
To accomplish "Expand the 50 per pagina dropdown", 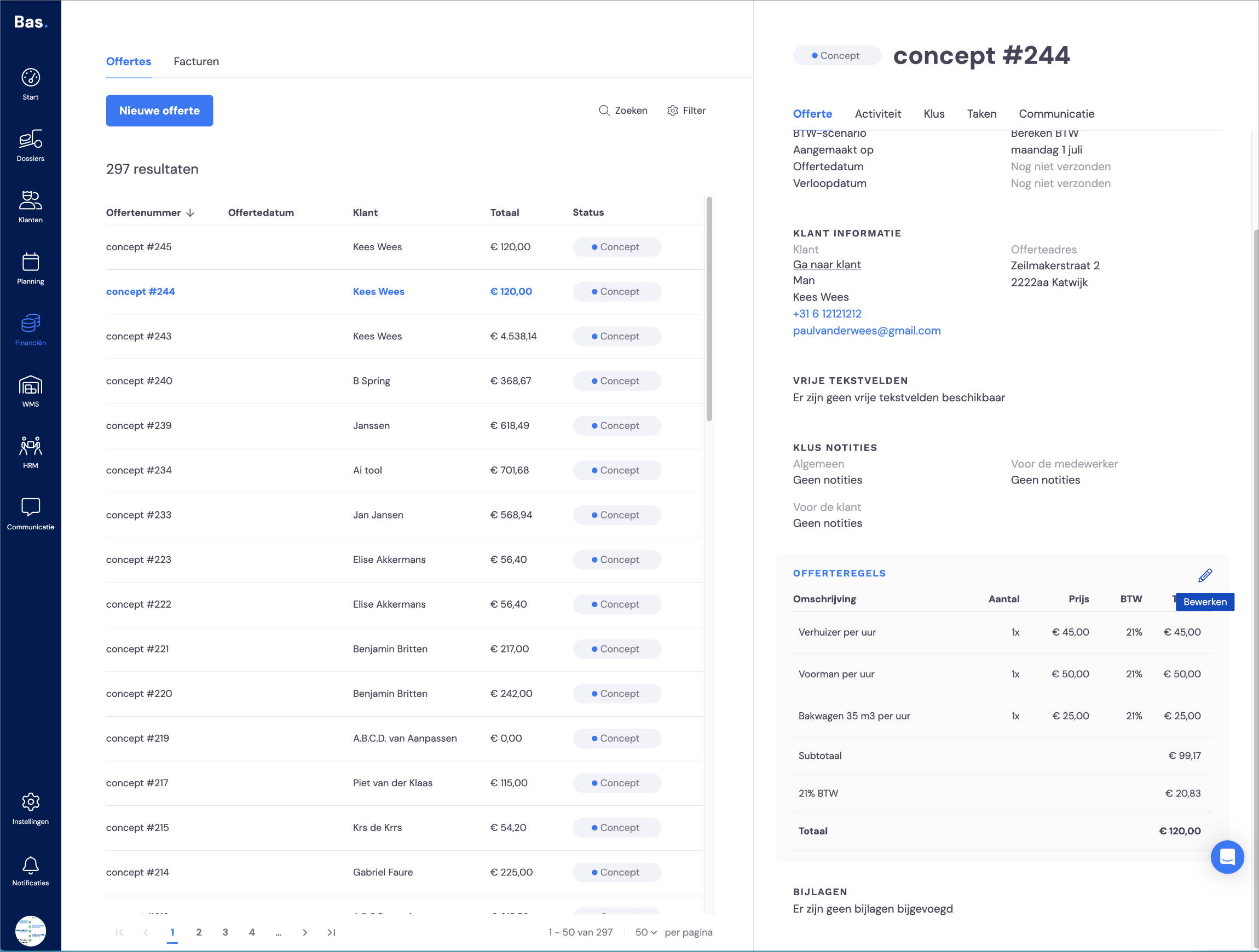I will coord(646,932).
